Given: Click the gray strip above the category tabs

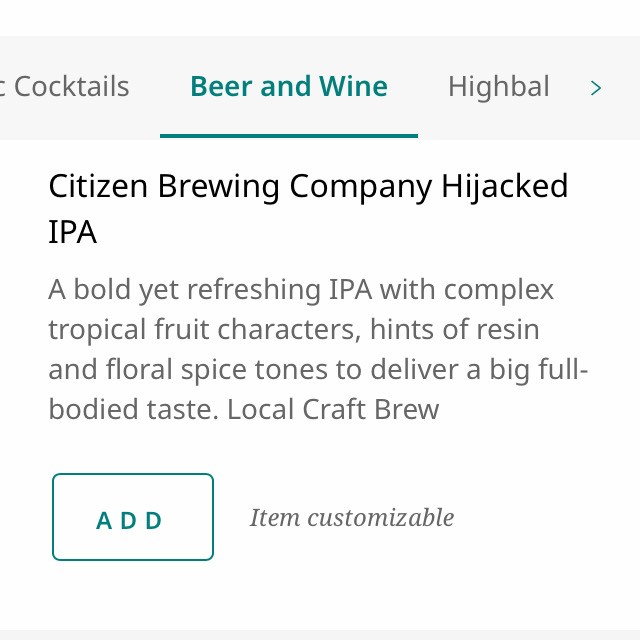Looking at the screenshot, I should click(x=320, y=46).
